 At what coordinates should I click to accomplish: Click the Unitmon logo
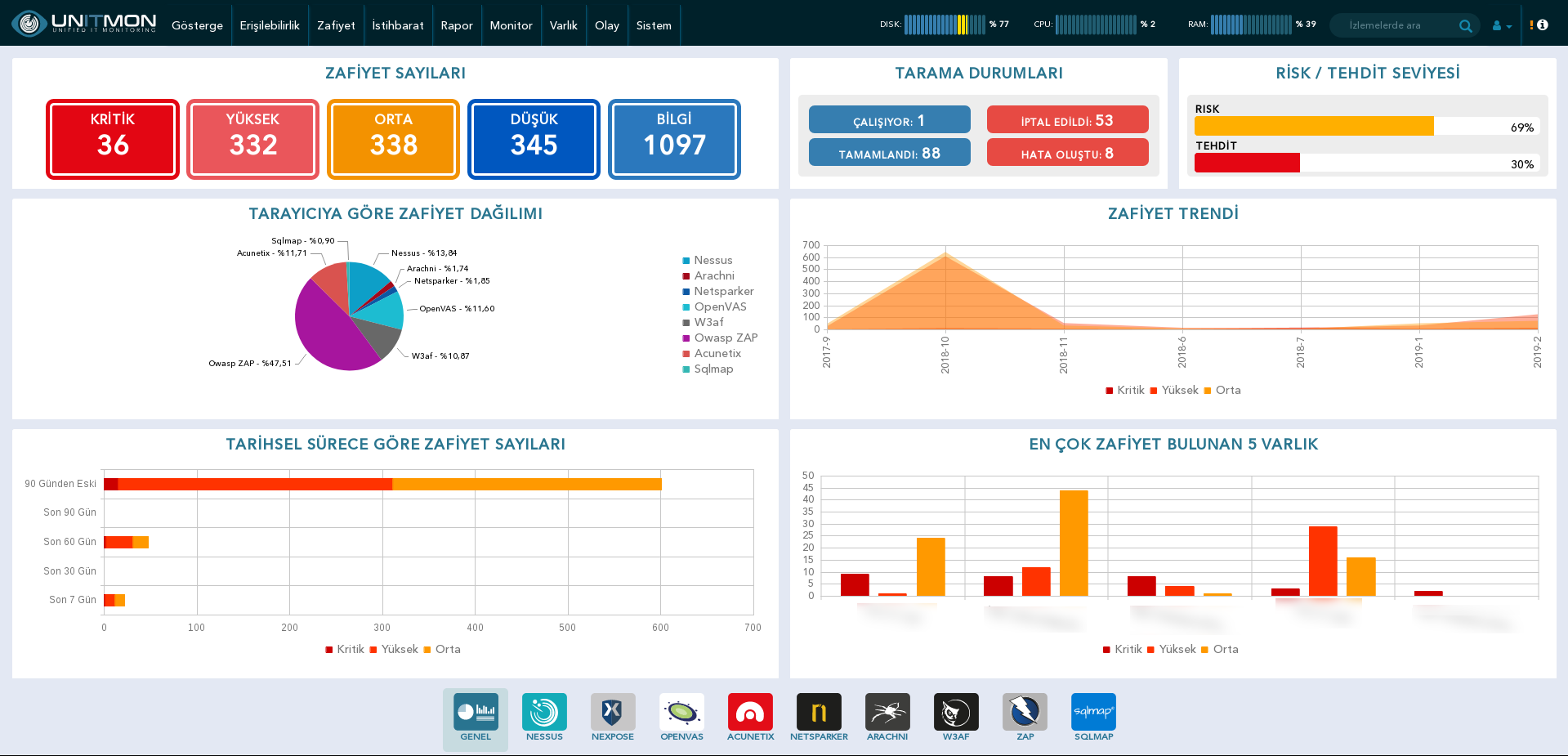(84, 24)
